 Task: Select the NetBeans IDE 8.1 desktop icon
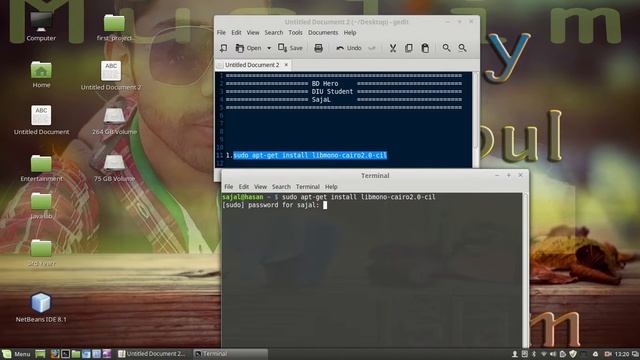click(41, 307)
